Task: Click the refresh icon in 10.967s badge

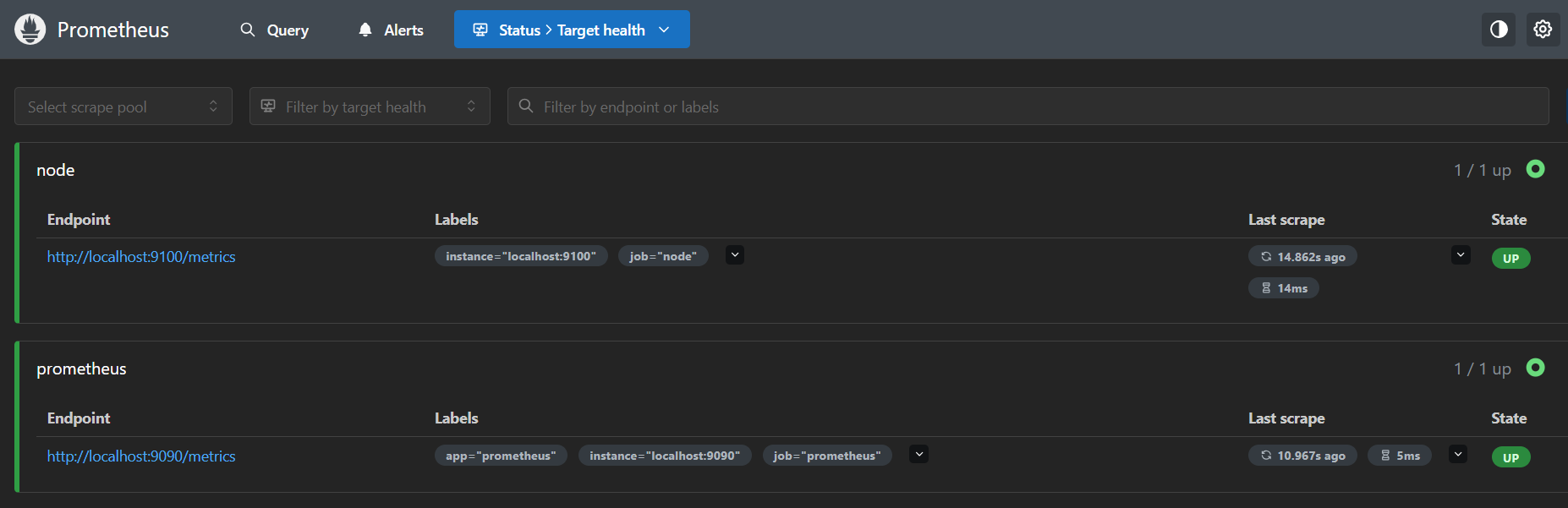Action: (1266, 456)
